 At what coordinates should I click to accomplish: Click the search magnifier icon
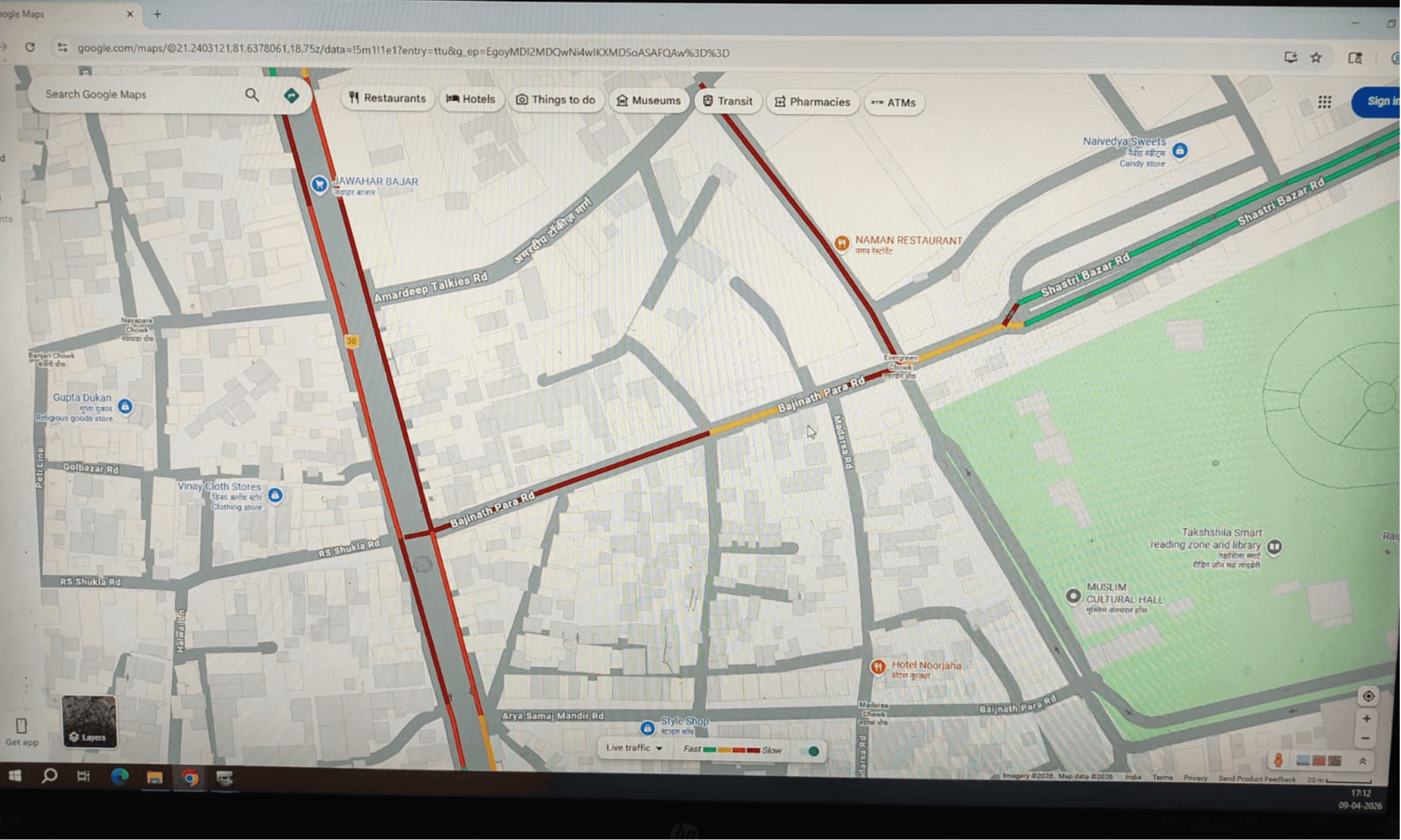(252, 95)
